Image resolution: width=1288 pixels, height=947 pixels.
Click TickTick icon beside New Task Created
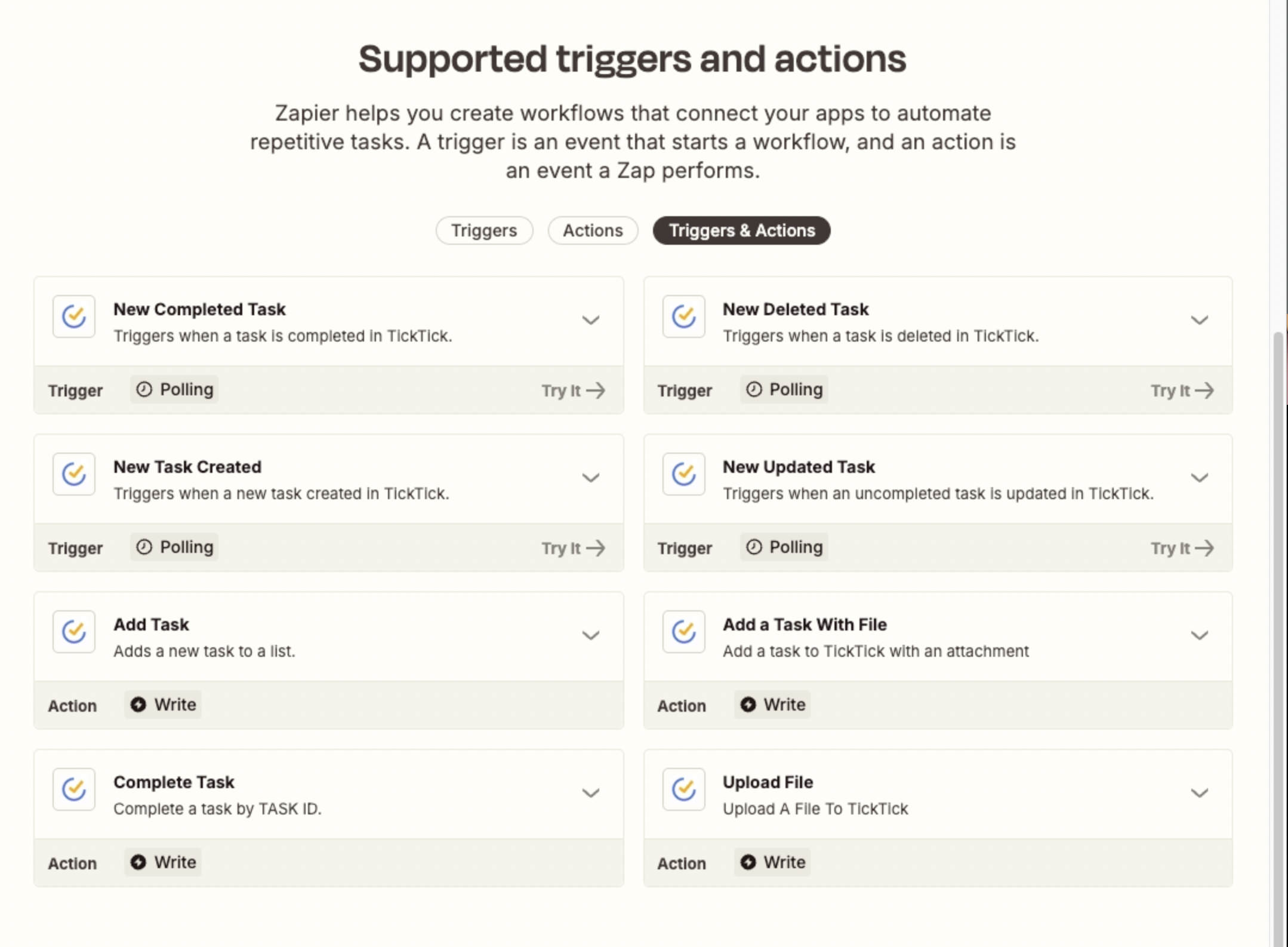pos(74,474)
